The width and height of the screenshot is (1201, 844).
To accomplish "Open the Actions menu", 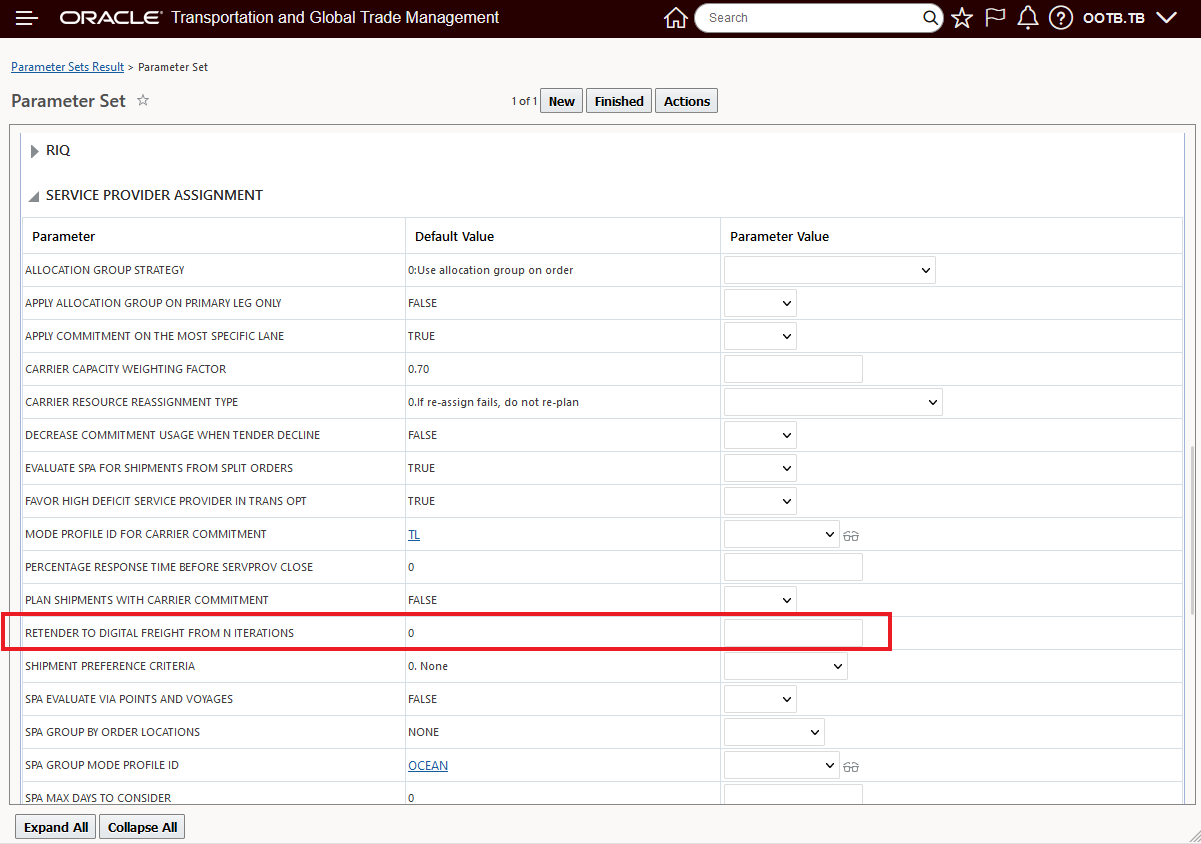I will [x=686, y=101].
